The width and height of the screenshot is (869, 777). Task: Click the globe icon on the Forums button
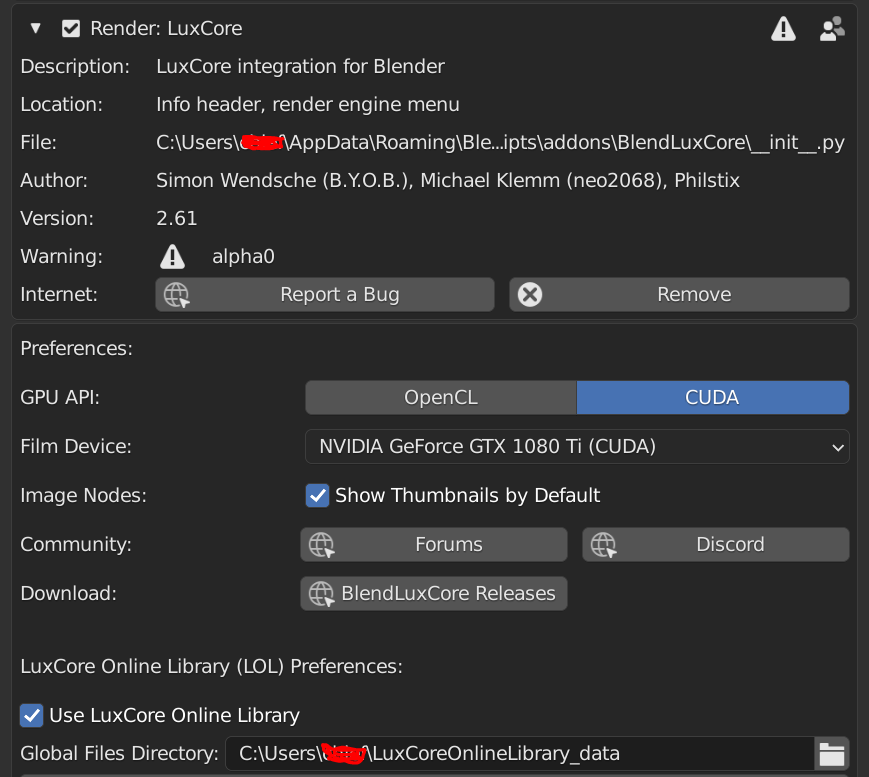(322, 545)
